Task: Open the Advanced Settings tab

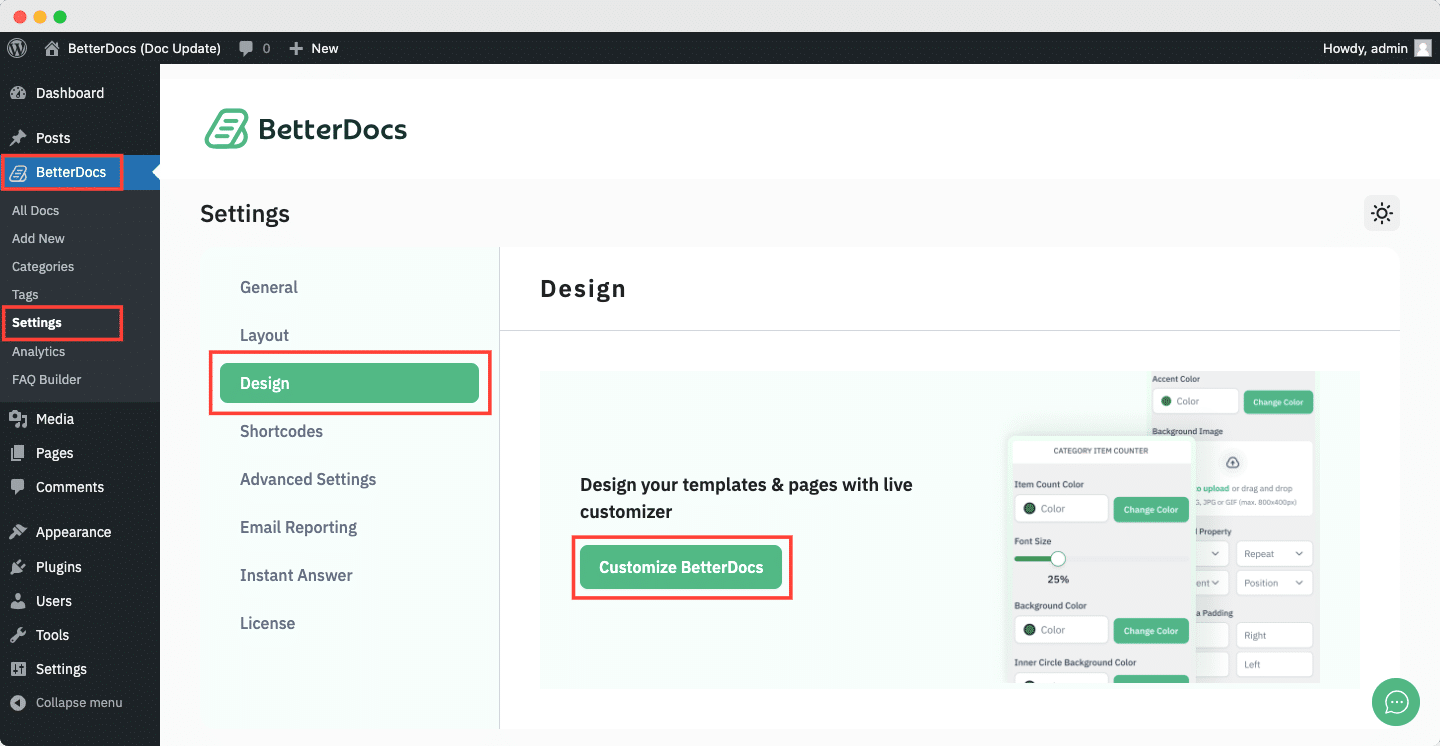Action: pyautogui.click(x=308, y=479)
